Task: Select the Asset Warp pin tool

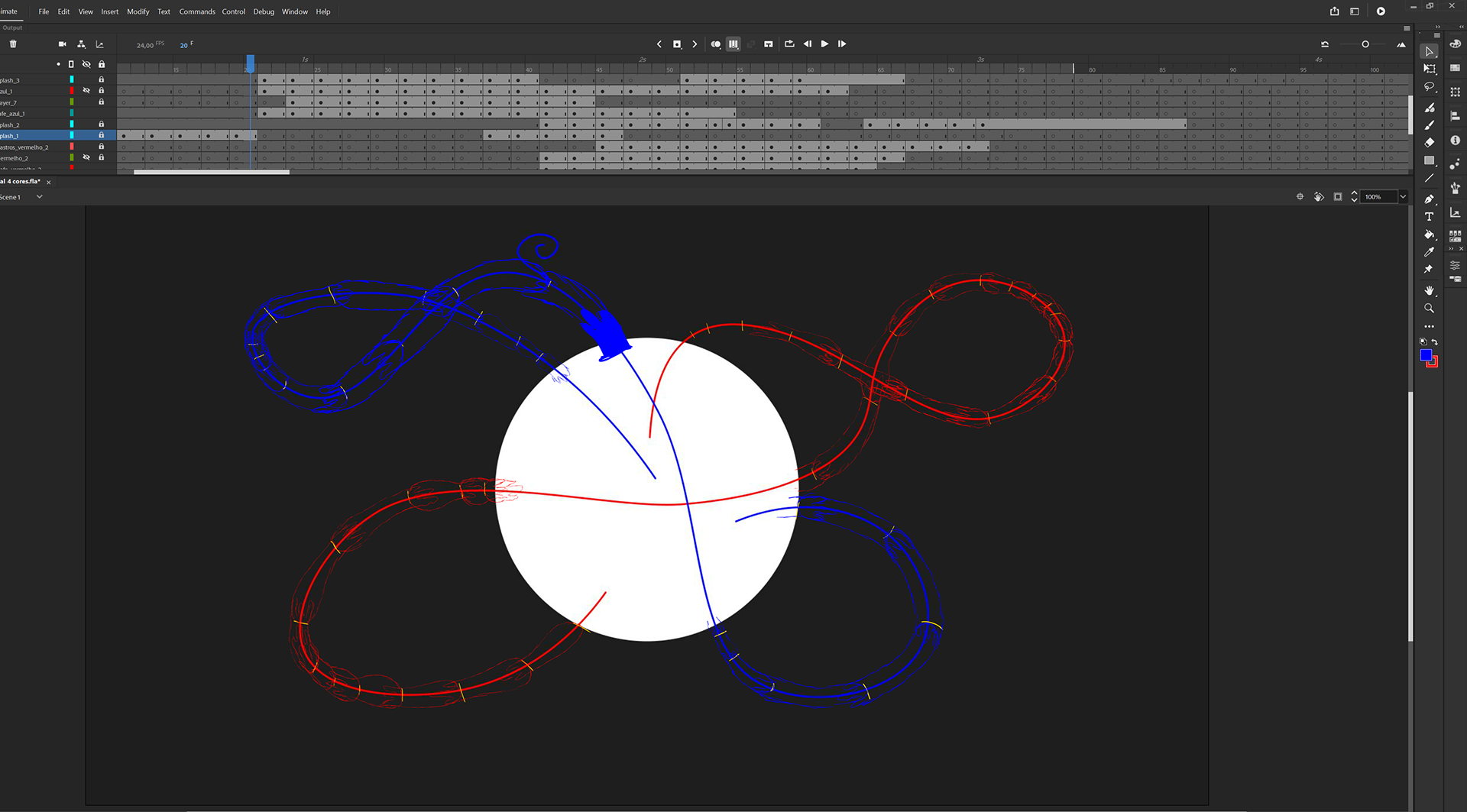Action: pos(1429,270)
